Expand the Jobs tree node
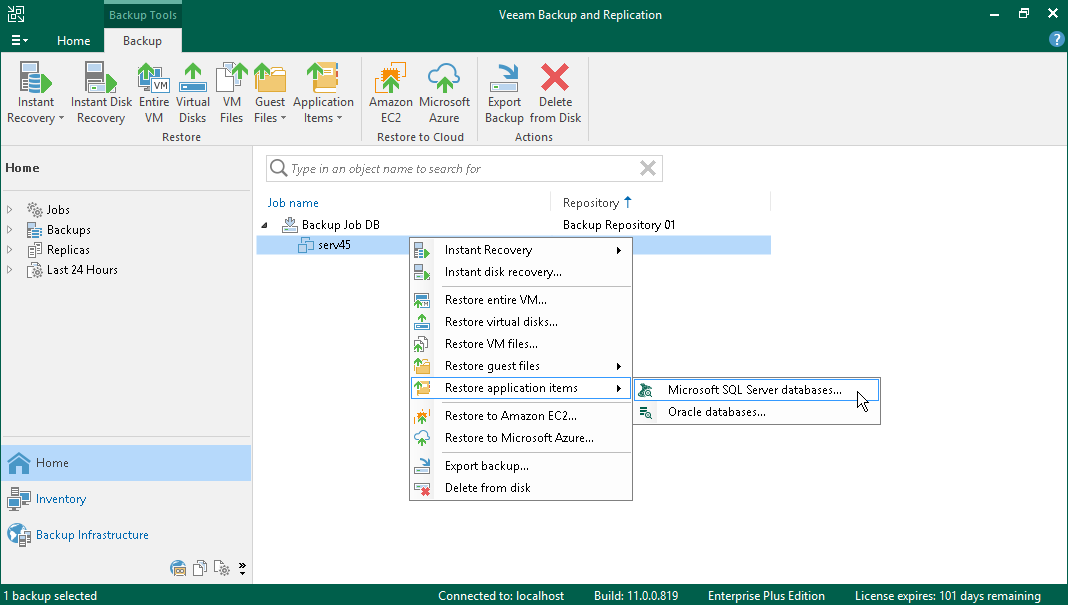1068x605 pixels. [10, 210]
